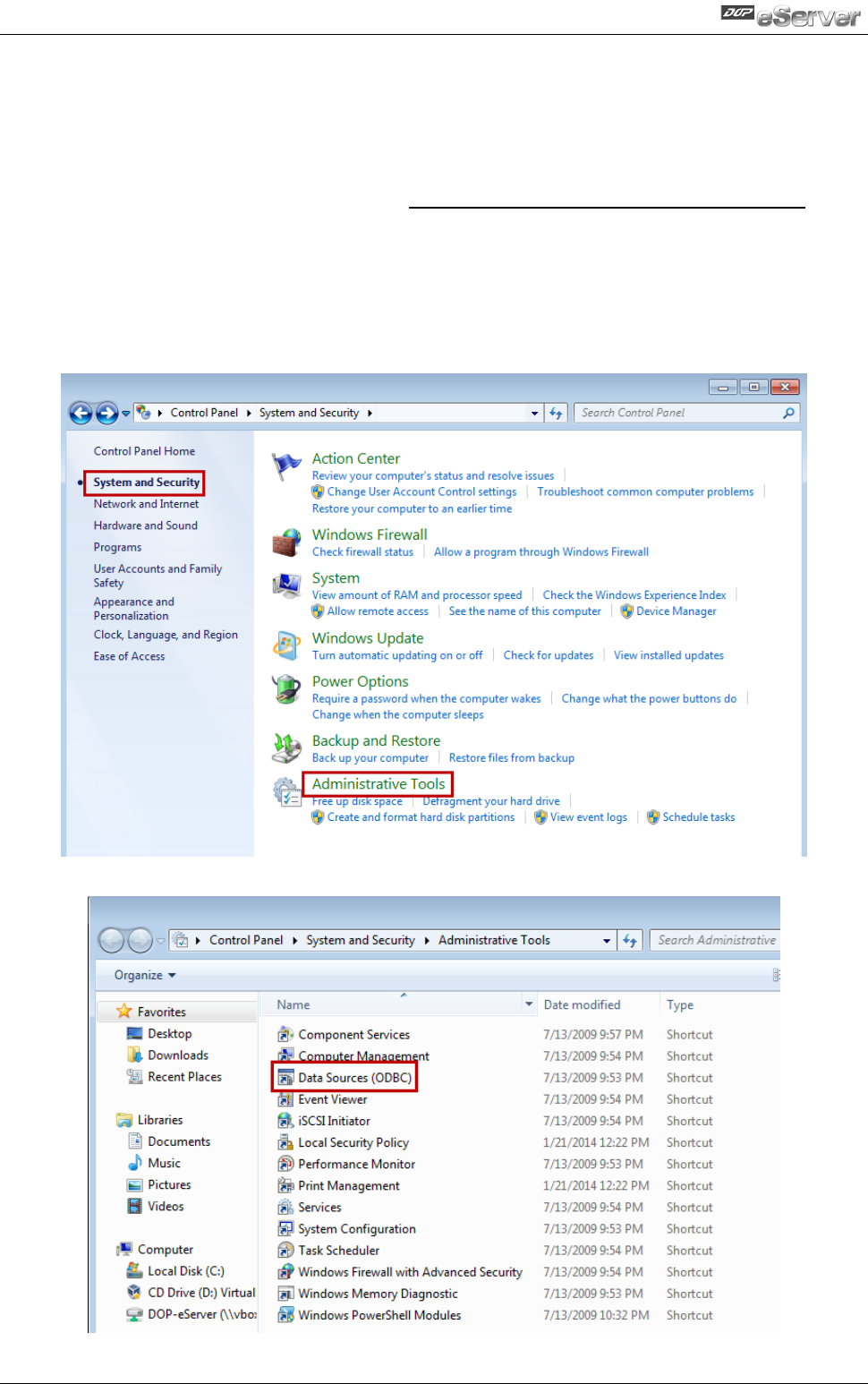Image resolution: width=868 pixels, height=1384 pixels.
Task: Select Documents under Libraries
Action: (x=179, y=1141)
